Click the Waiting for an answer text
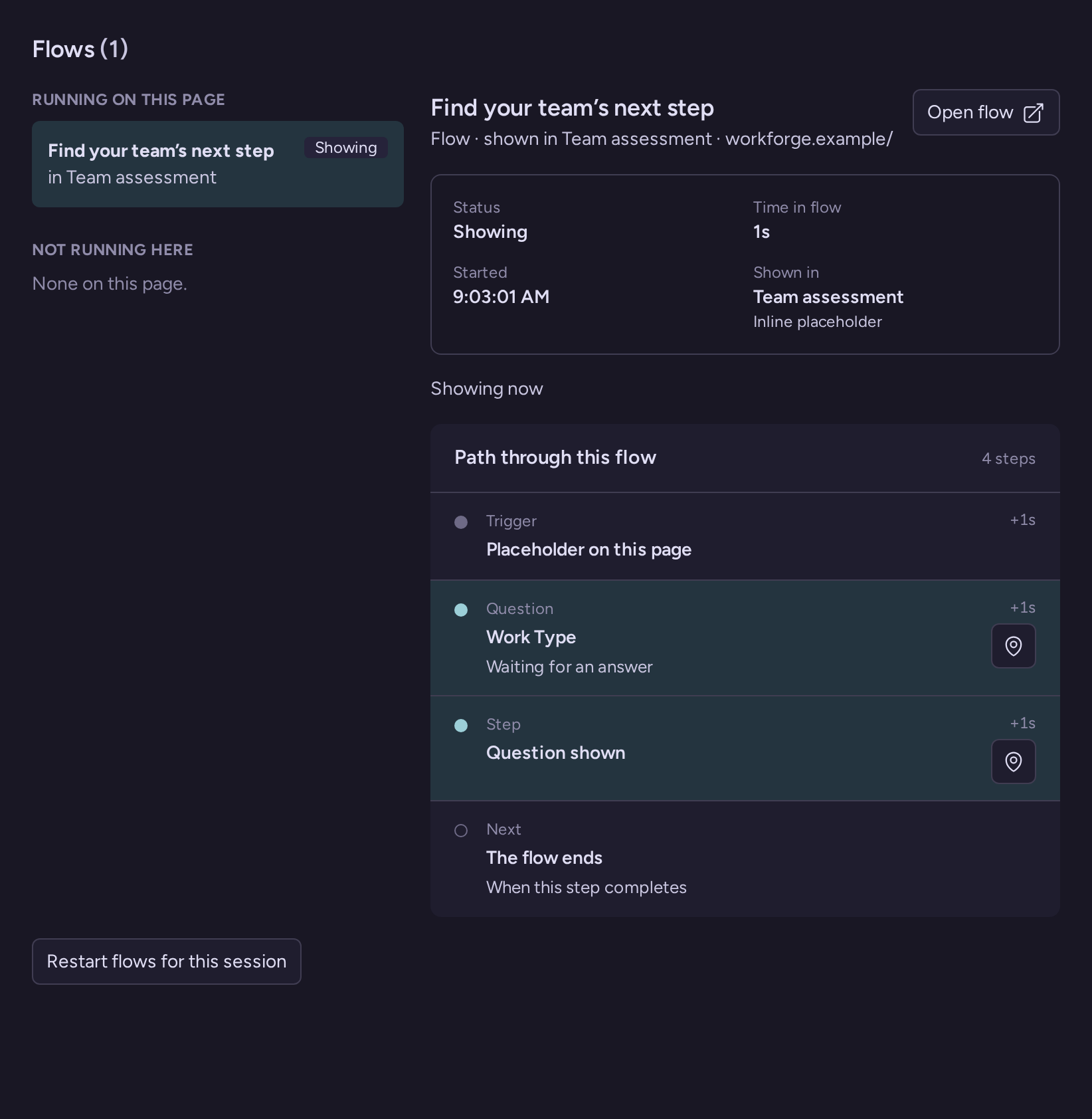 coord(569,666)
